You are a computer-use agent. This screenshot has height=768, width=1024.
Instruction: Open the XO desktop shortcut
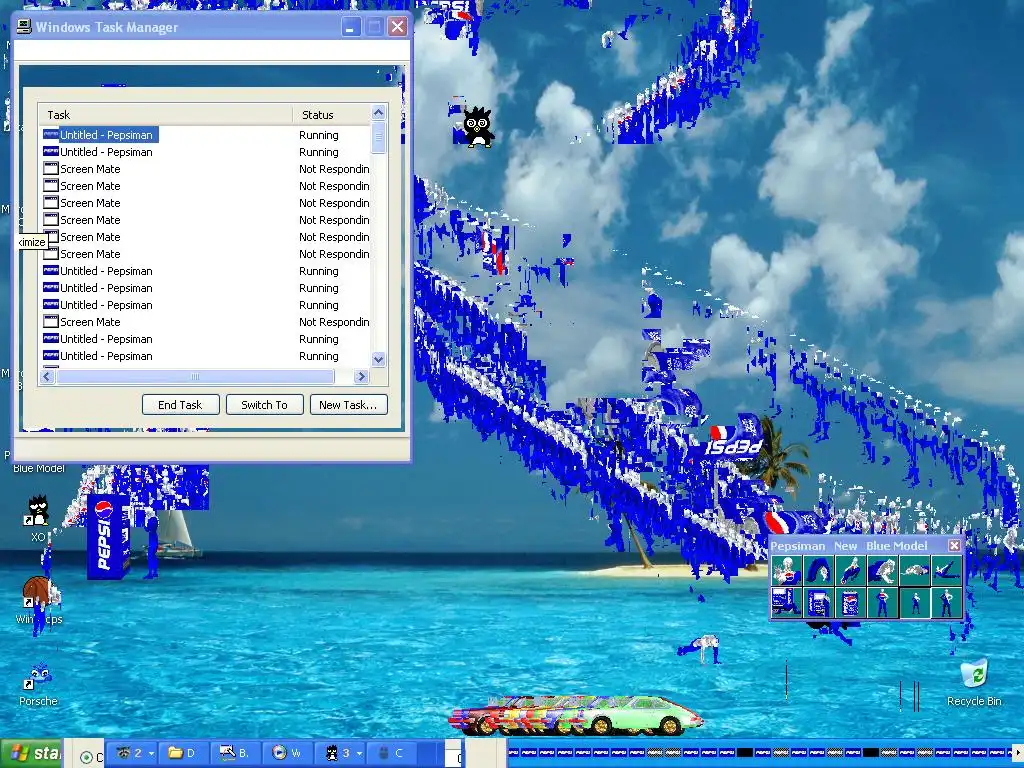point(38,519)
